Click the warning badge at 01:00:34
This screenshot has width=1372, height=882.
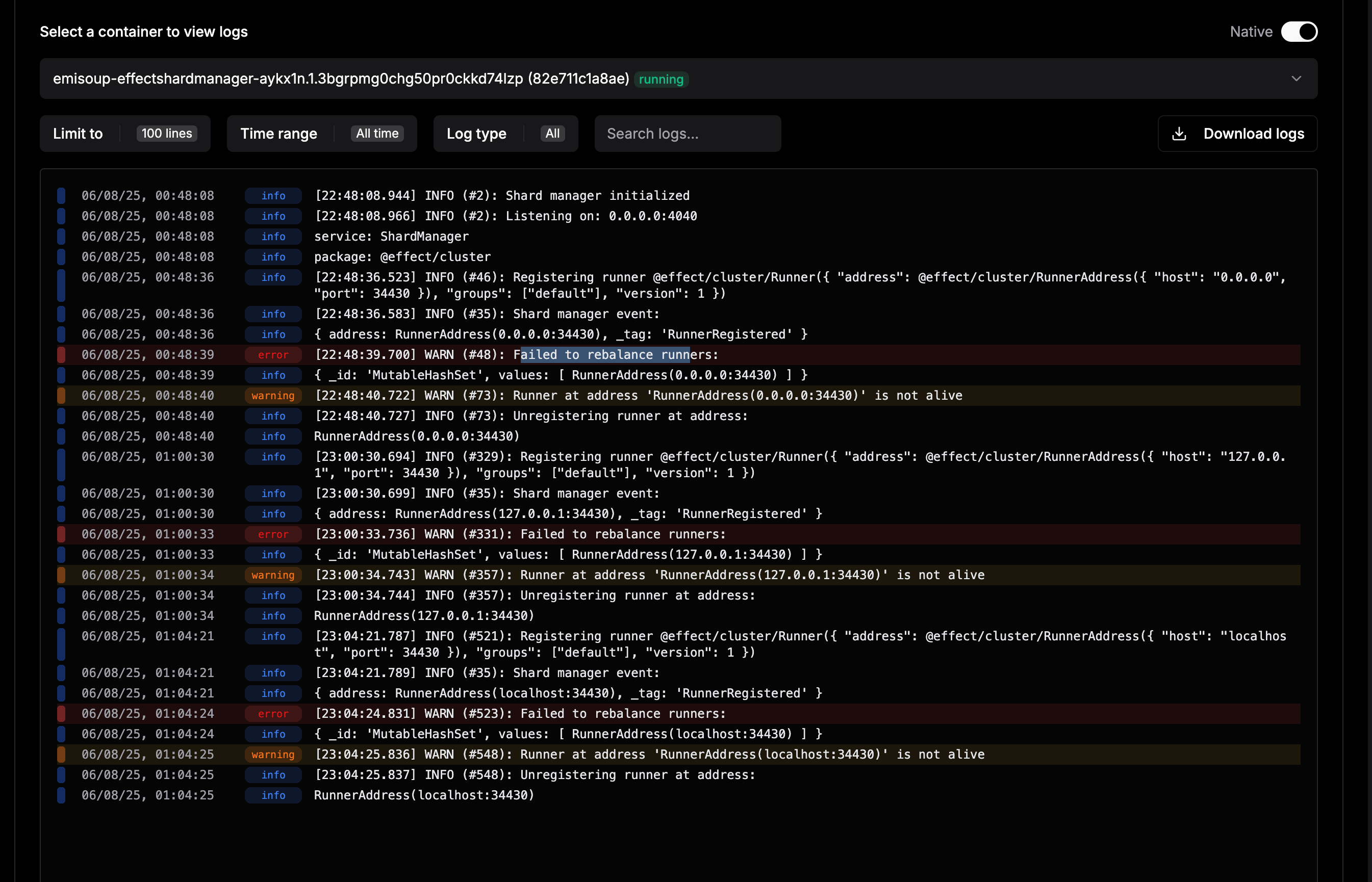coord(273,575)
